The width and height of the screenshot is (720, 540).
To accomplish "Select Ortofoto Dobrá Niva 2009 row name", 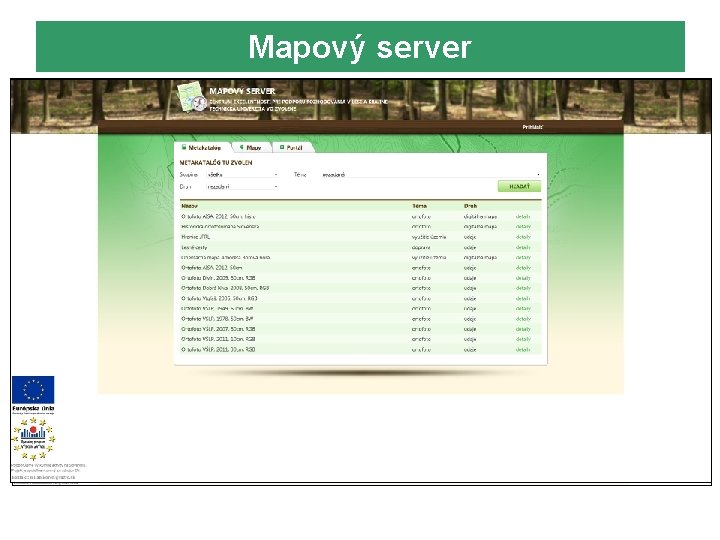I will click(x=225, y=288).
